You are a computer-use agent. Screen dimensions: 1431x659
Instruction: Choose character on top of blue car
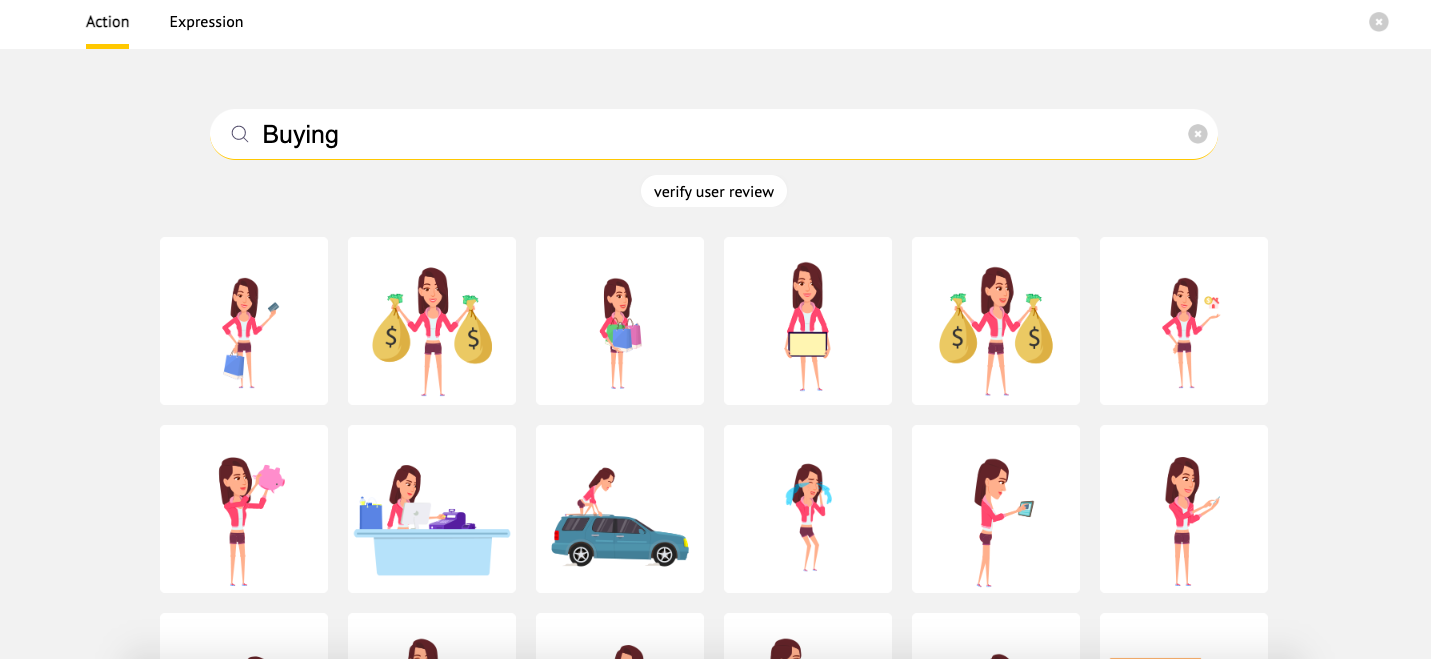(x=620, y=509)
